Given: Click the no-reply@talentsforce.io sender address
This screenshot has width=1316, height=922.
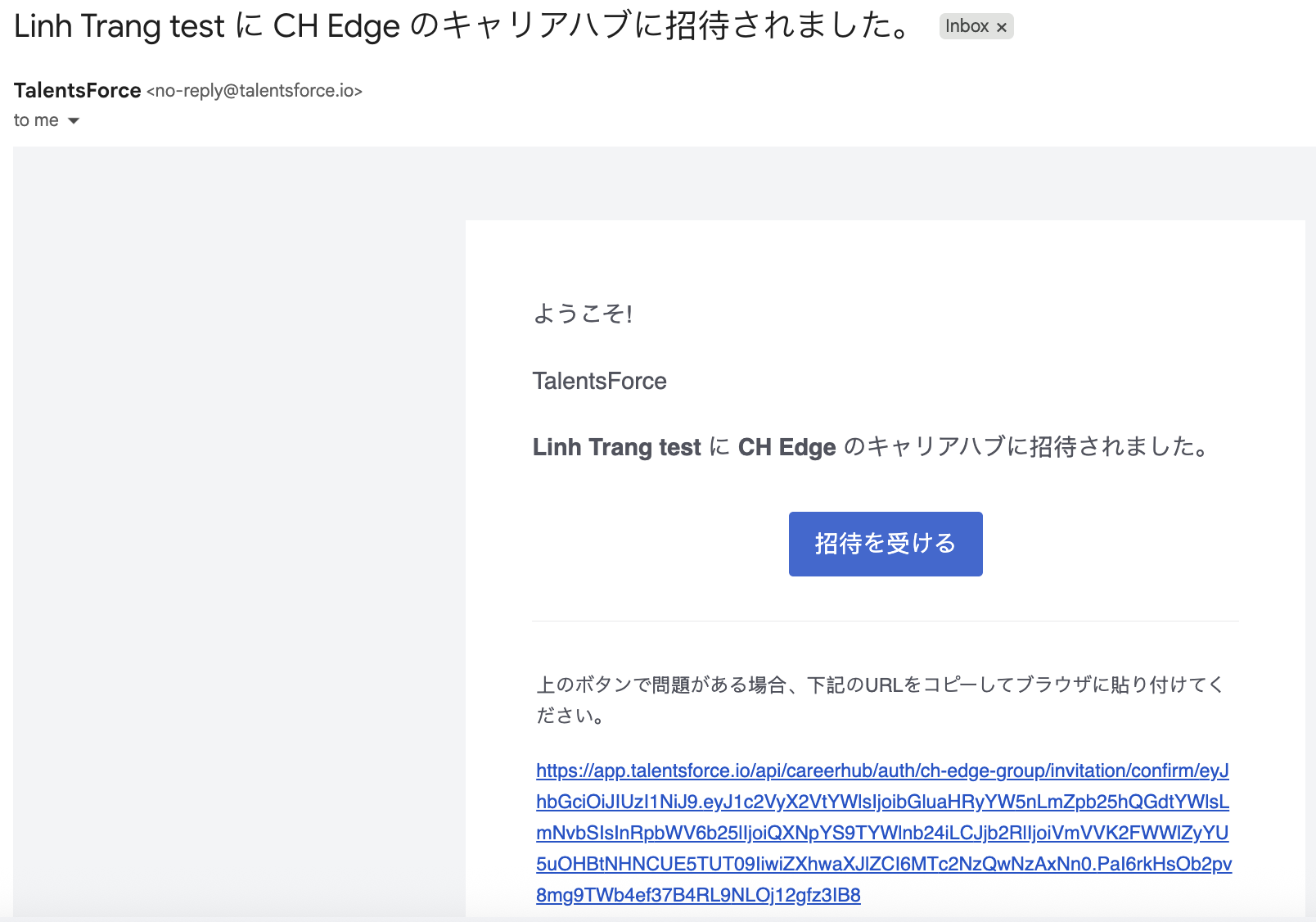Looking at the screenshot, I should tap(254, 91).
